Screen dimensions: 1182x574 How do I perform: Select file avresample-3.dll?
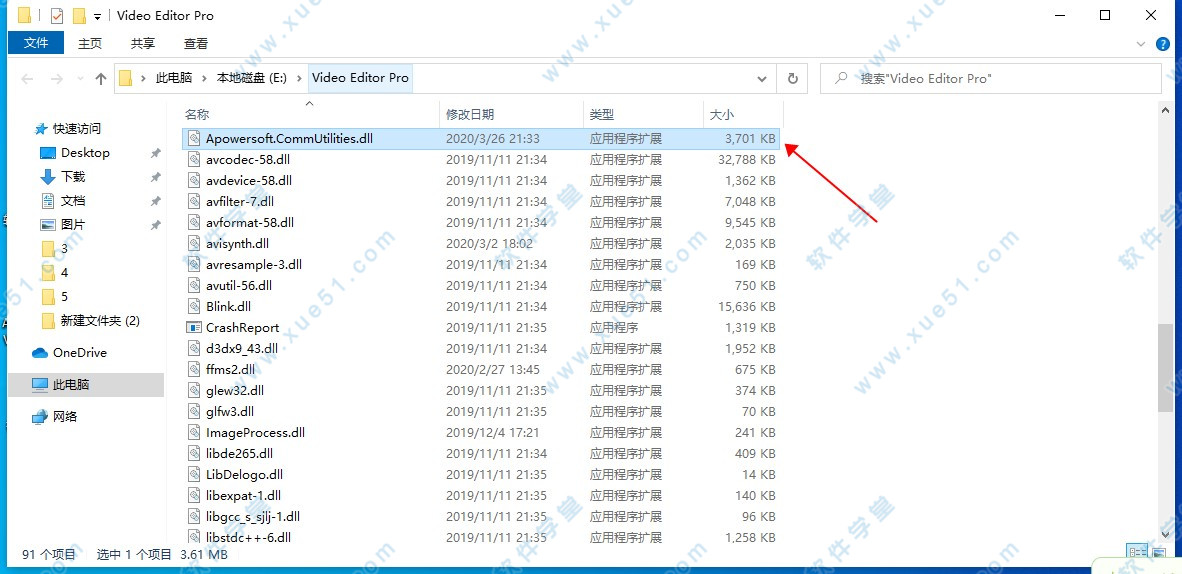pyautogui.click(x=482, y=265)
